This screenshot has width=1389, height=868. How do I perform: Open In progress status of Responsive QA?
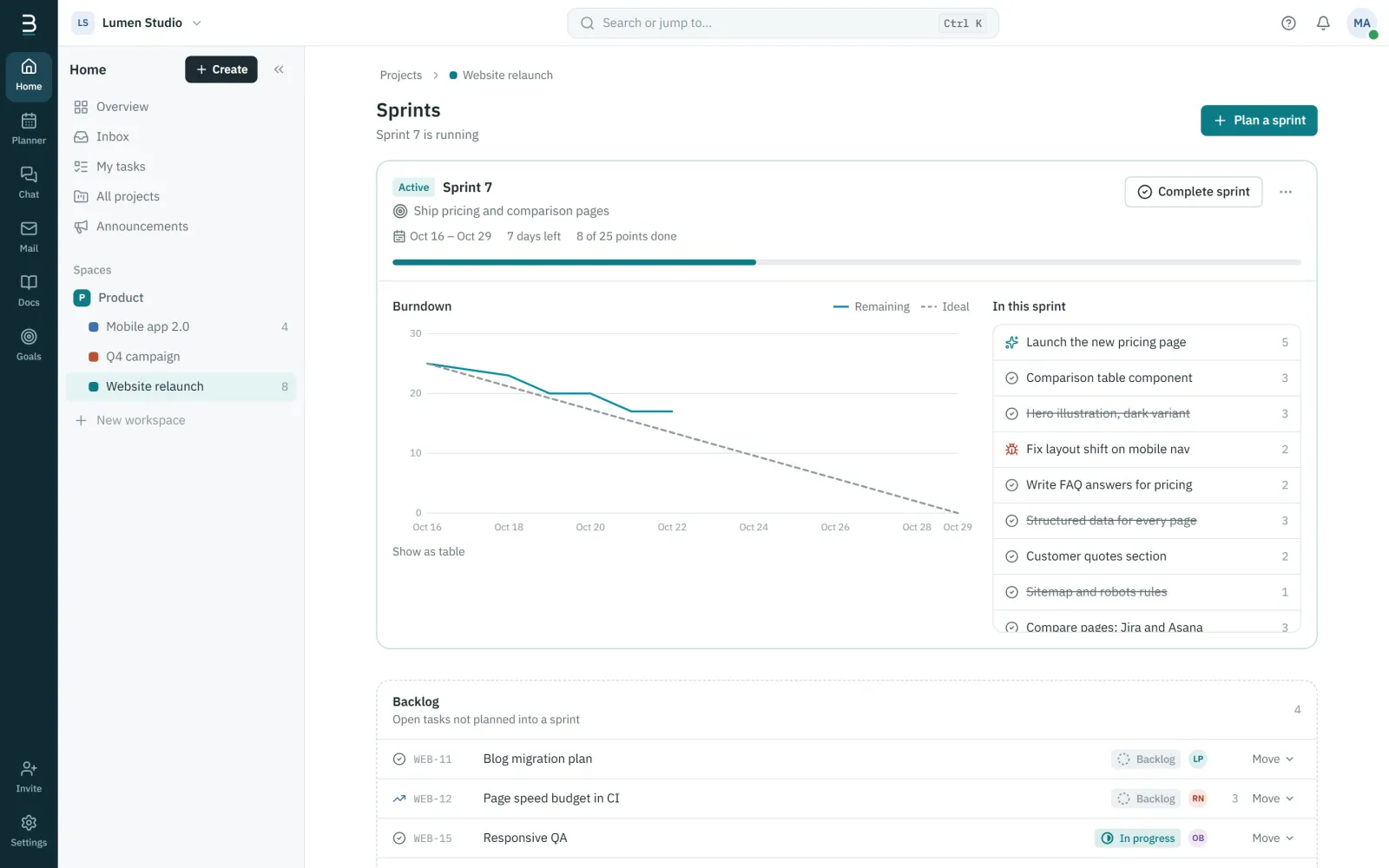point(1137,838)
